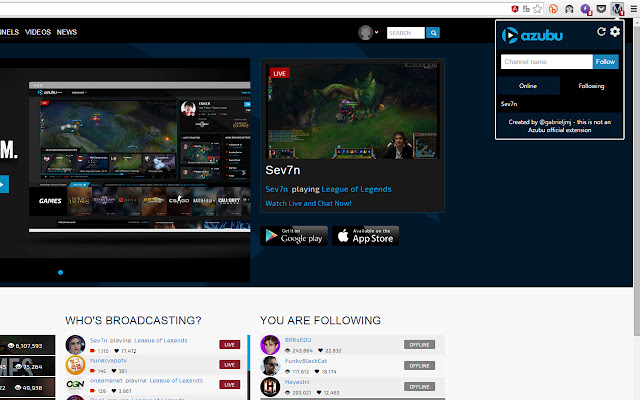Screen dimensions: 640x400
Task: Open the game tile showing 8,107,593 views
Action: click(27, 345)
